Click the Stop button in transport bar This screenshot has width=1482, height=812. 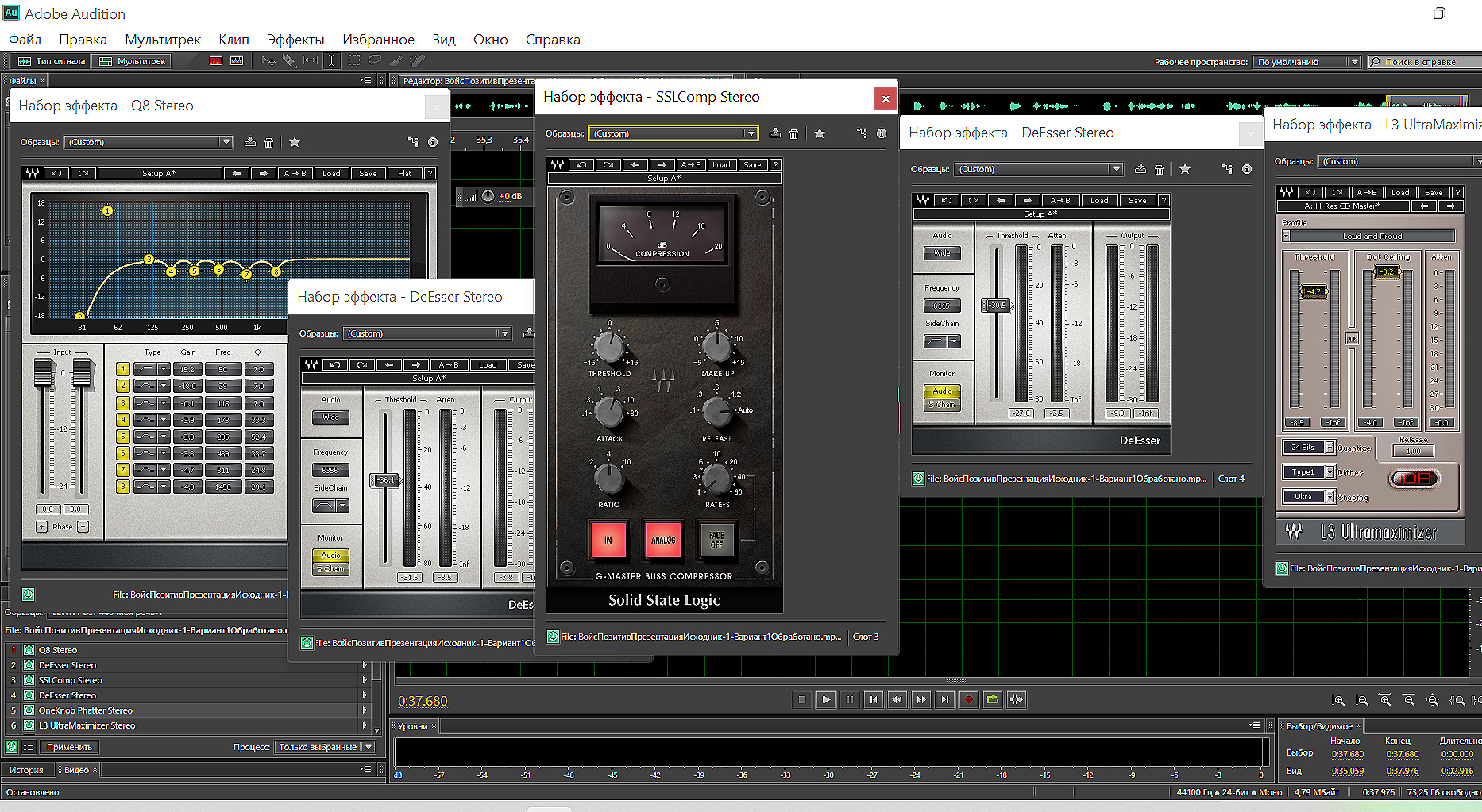[x=802, y=699]
